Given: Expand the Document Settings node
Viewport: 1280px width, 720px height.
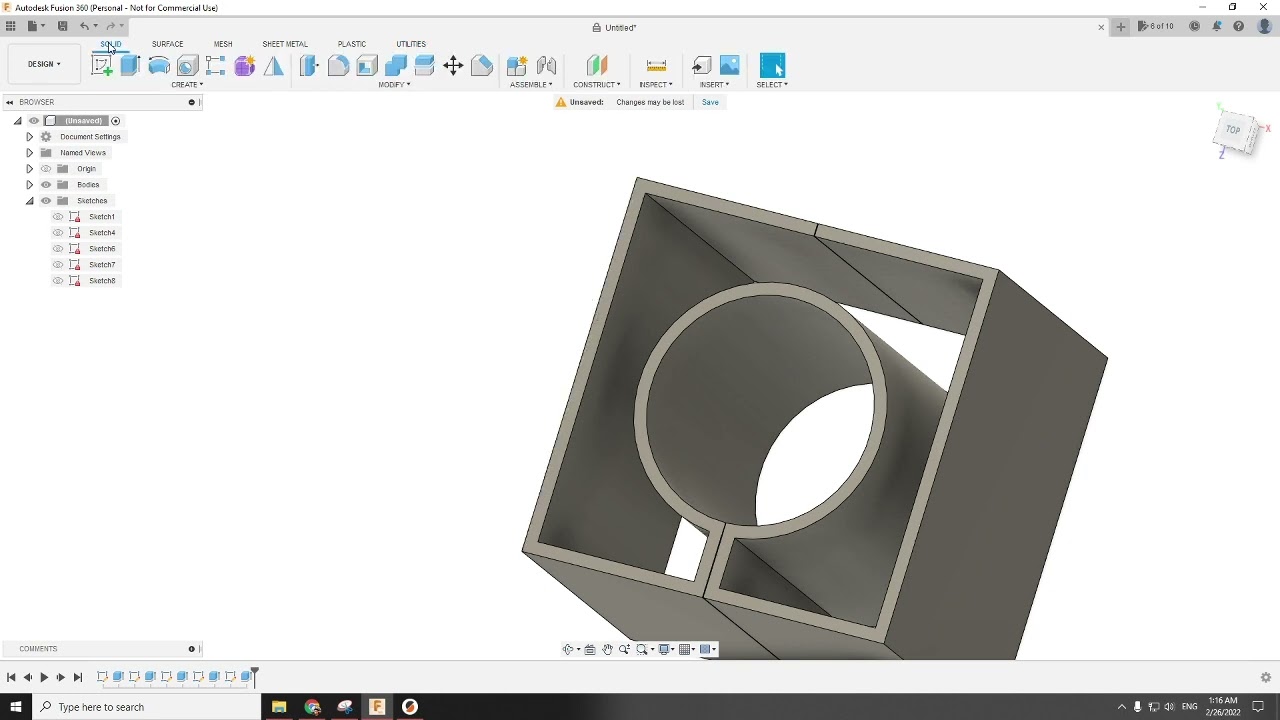Looking at the screenshot, I should point(29,137).
